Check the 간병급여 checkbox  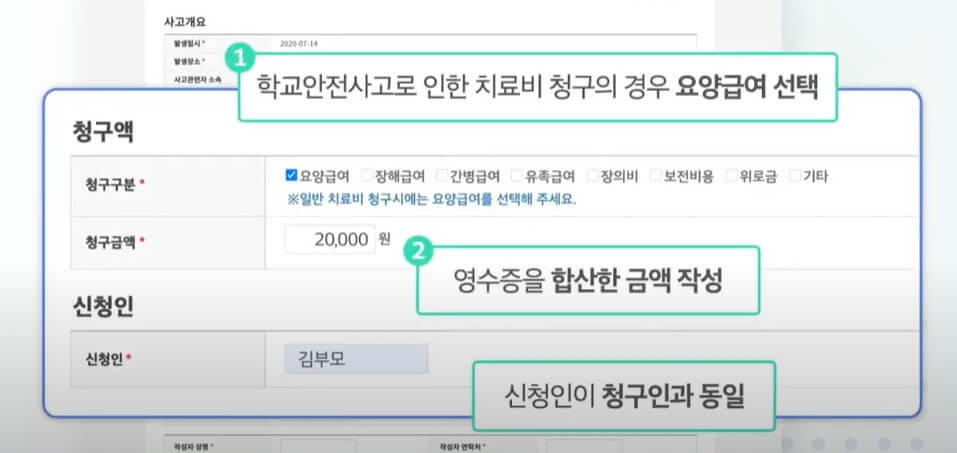pos(442,176)
